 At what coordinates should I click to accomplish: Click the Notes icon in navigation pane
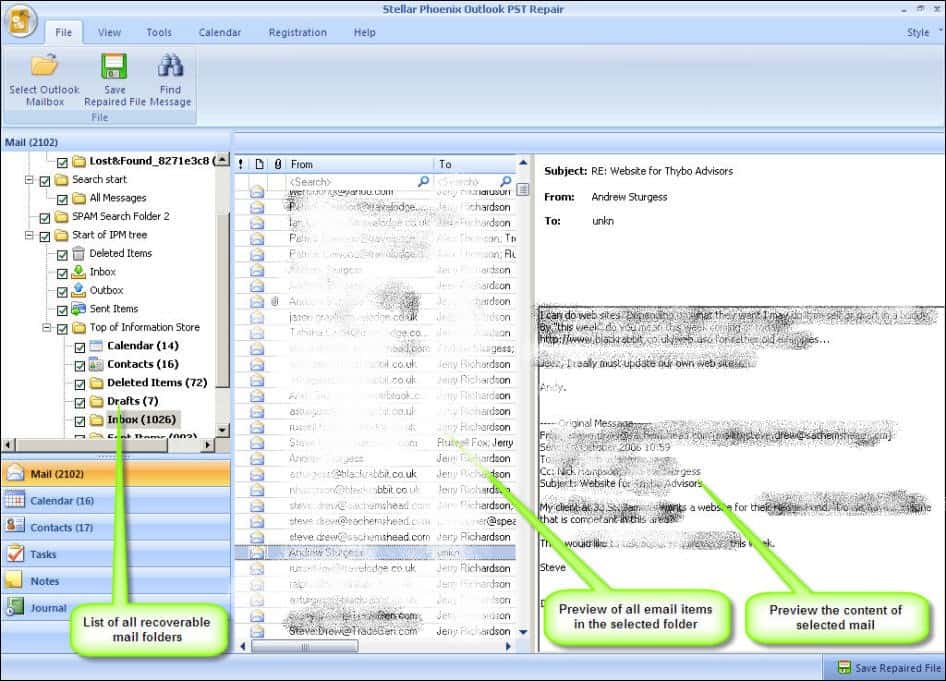tap(14, 580)
